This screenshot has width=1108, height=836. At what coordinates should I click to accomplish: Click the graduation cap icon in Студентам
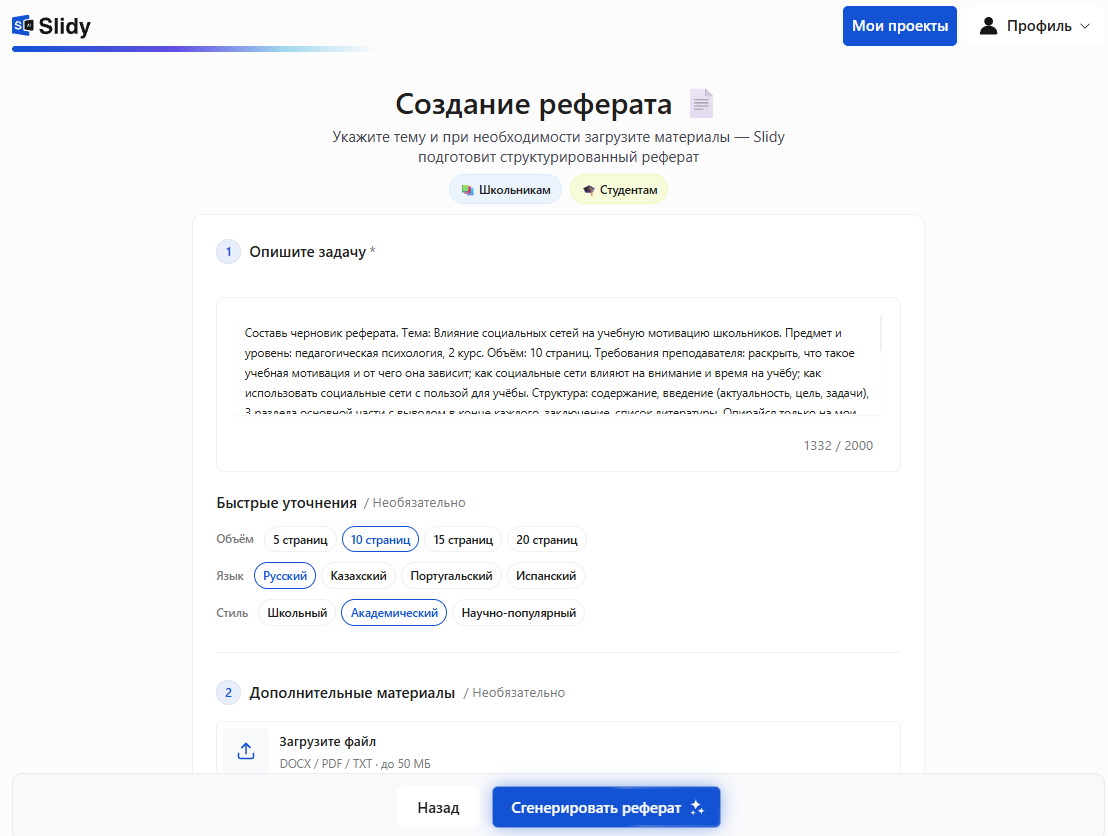588,190
